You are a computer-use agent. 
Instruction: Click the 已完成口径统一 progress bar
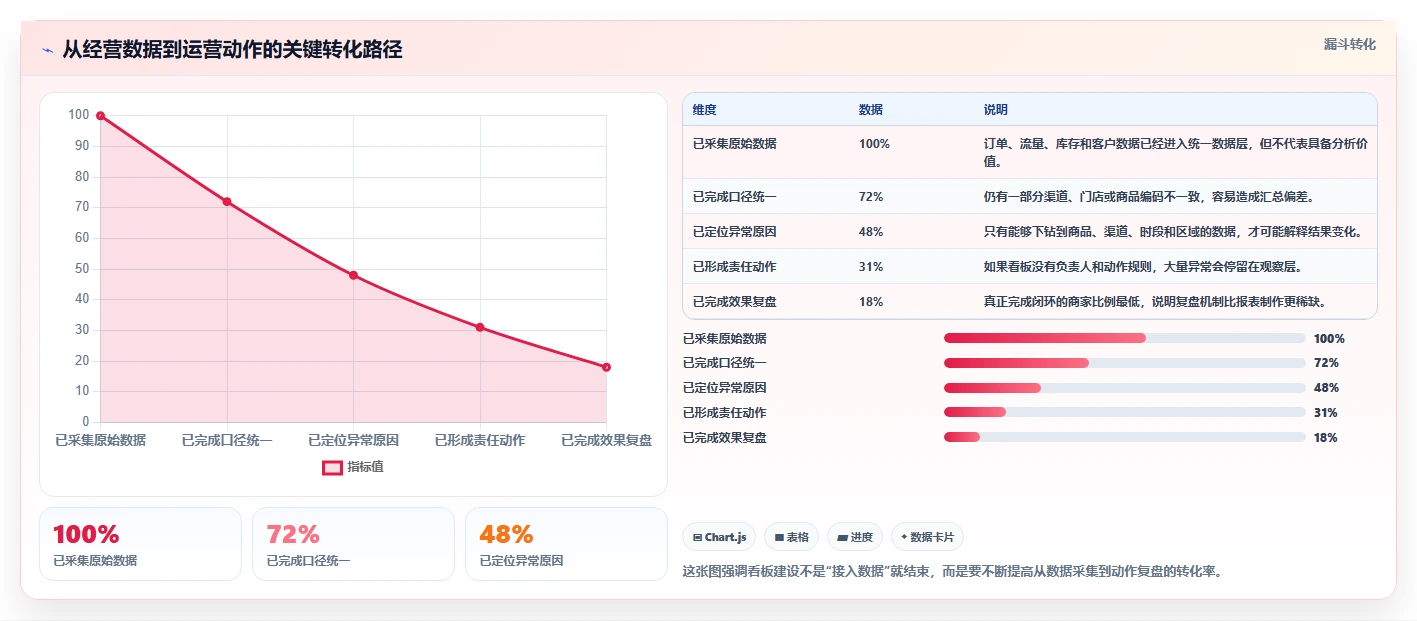point(1125,363)
